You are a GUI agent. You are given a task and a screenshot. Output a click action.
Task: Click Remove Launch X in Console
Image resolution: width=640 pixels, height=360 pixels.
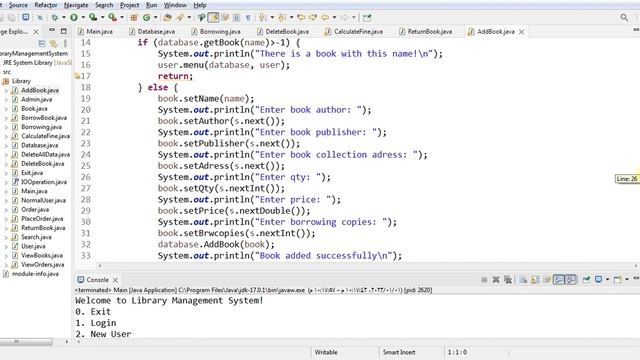(x=496, y=280)
